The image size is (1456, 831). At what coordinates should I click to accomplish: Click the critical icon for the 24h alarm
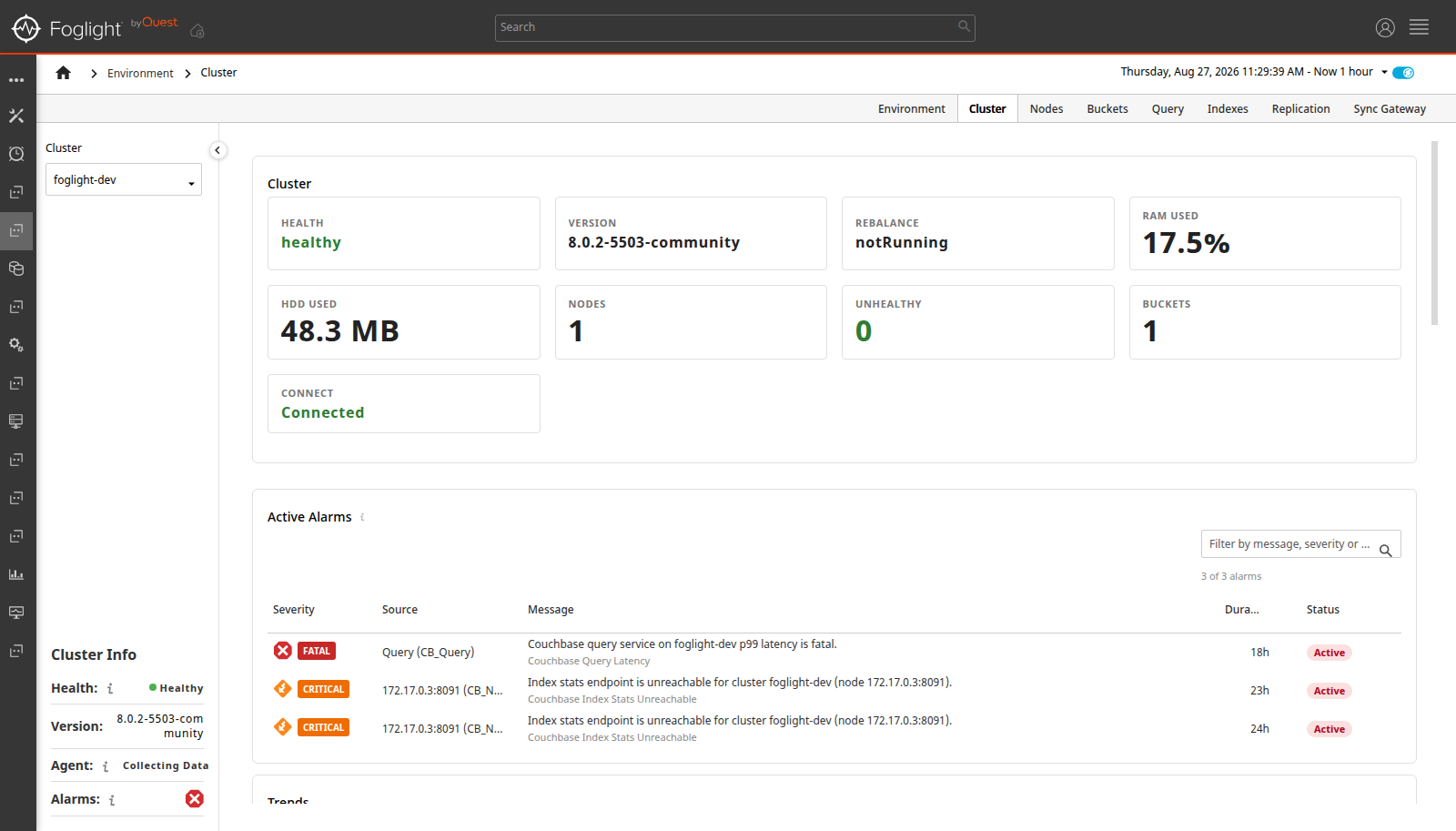tap(283, 726)
